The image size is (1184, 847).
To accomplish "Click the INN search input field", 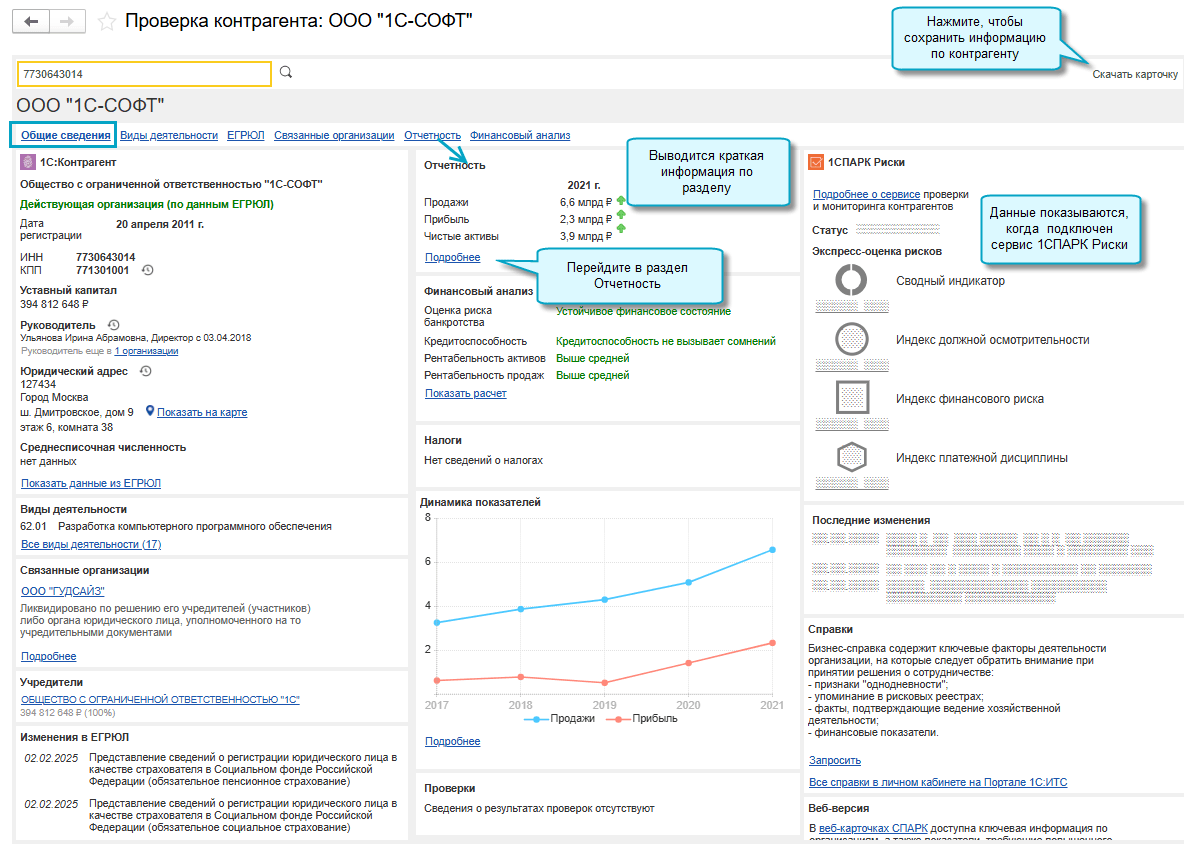I will 144,74.
